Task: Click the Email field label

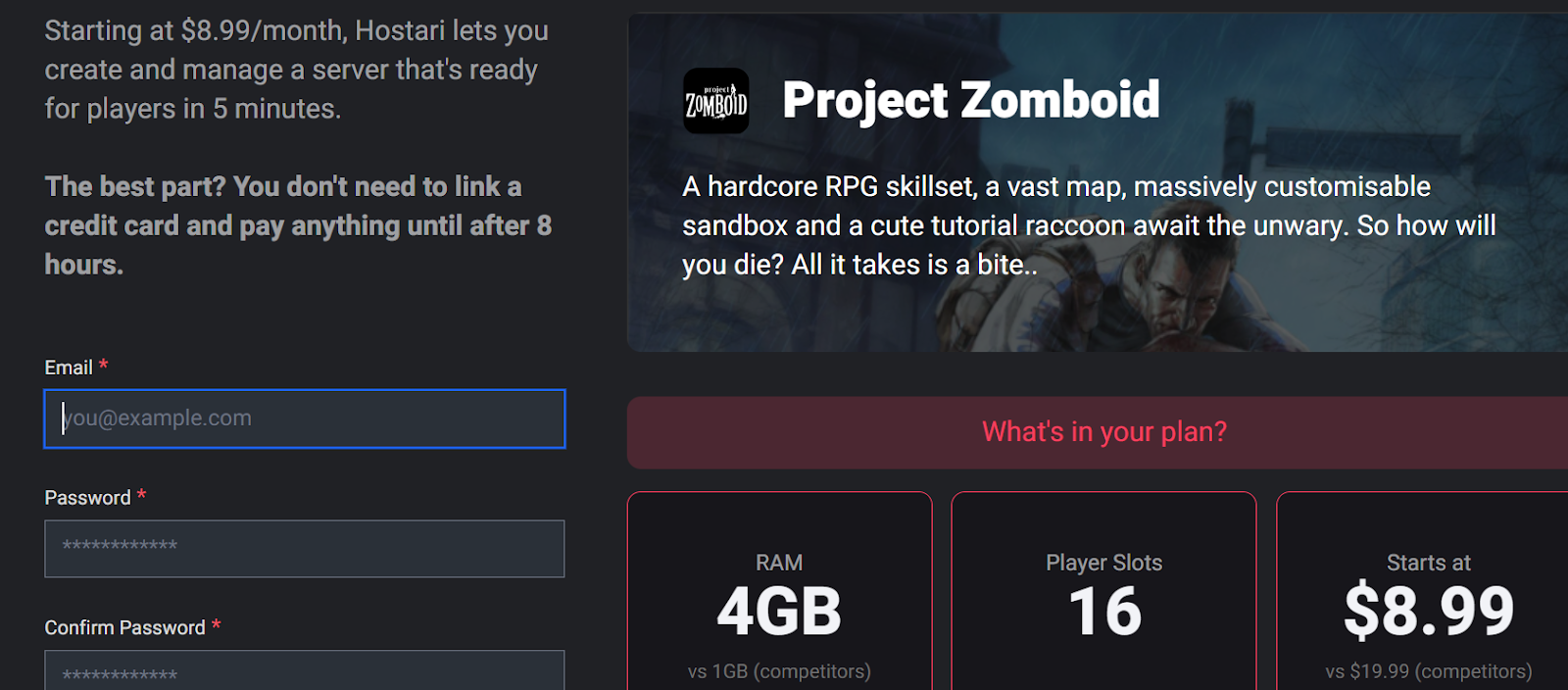Action: (x=69, y=368)
